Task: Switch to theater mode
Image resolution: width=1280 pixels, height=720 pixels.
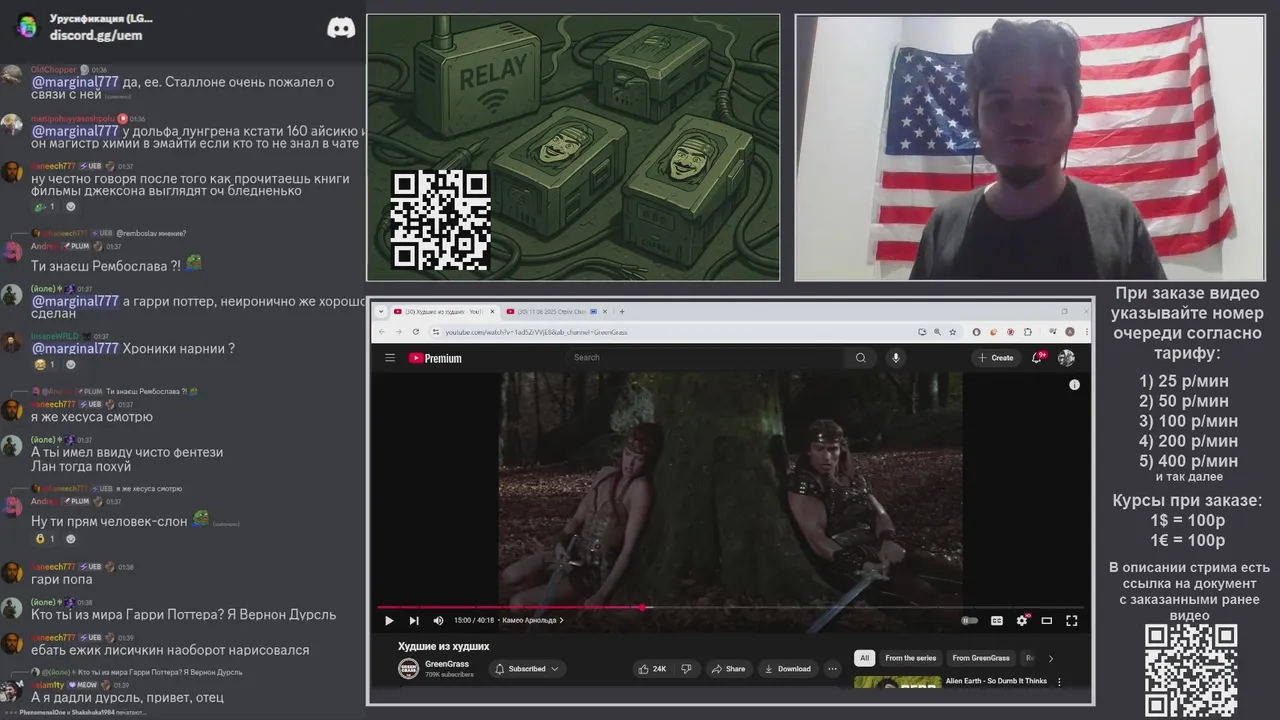Action: tap(1047, 620)
